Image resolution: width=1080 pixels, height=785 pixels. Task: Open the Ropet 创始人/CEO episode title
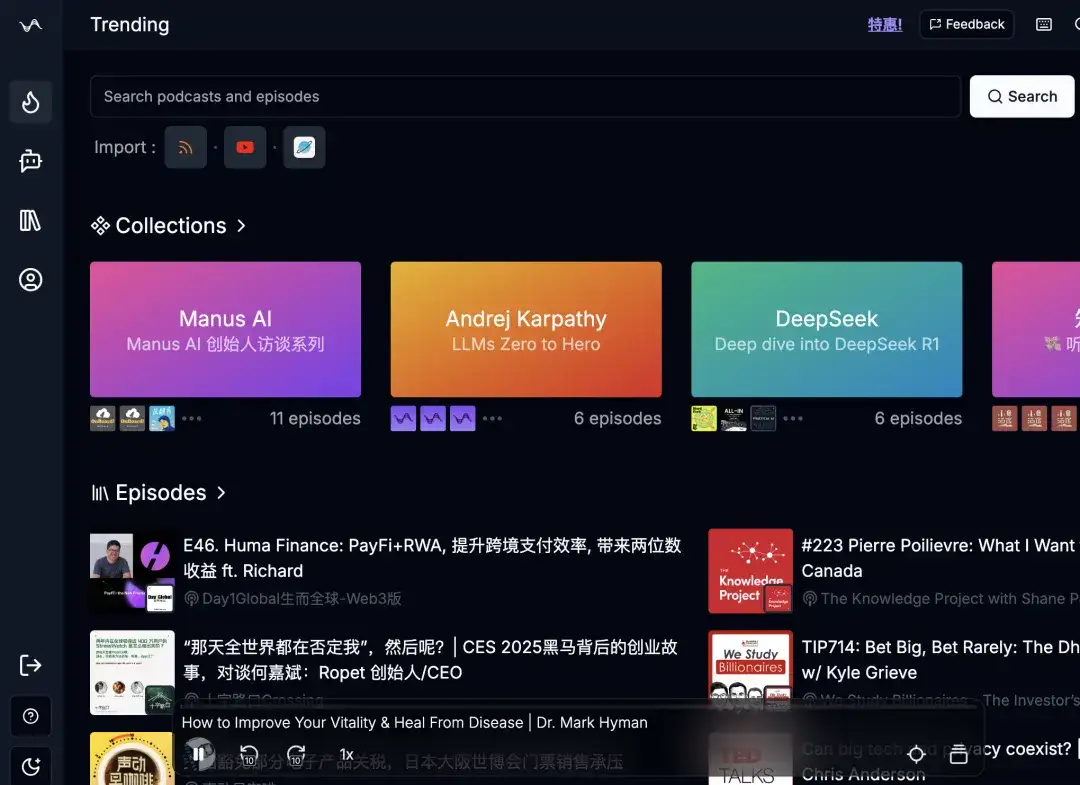click(430, 660)
